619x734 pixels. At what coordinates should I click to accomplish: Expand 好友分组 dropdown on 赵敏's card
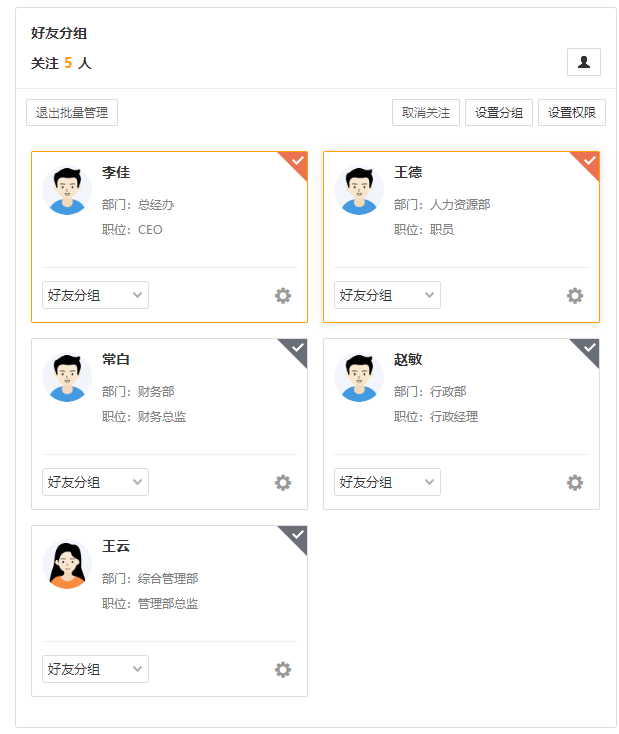(387, 482)
